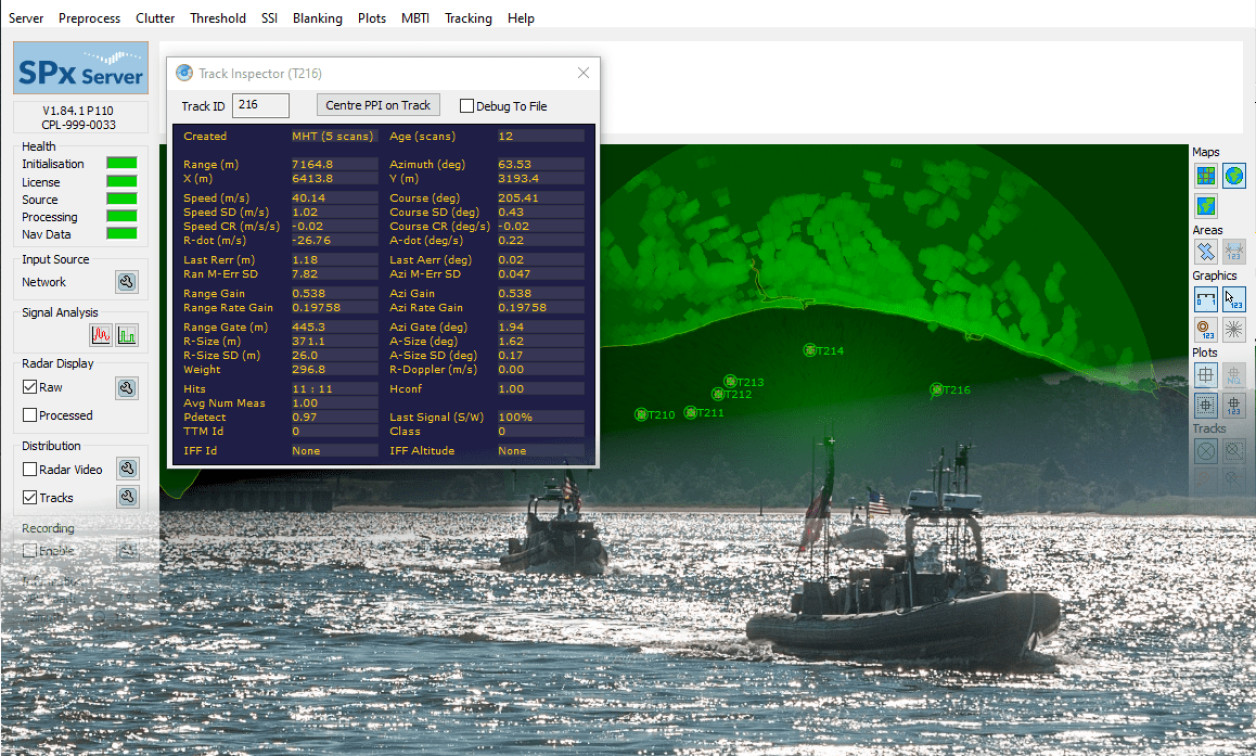This screenshot has height=756, width=1256.
Task: Toggle the cursor position readout graphics icon
Action: pyautogui.click(x=1234, y=299)
